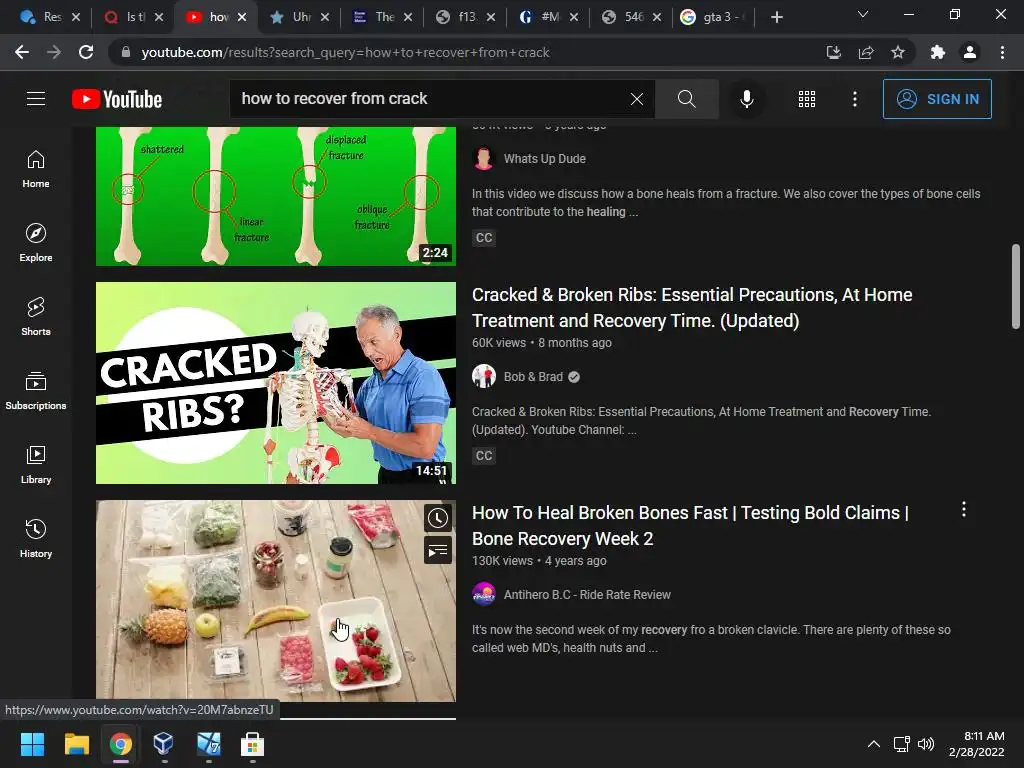Visit the Bob & Brad channel

click(x=533, y=377)
